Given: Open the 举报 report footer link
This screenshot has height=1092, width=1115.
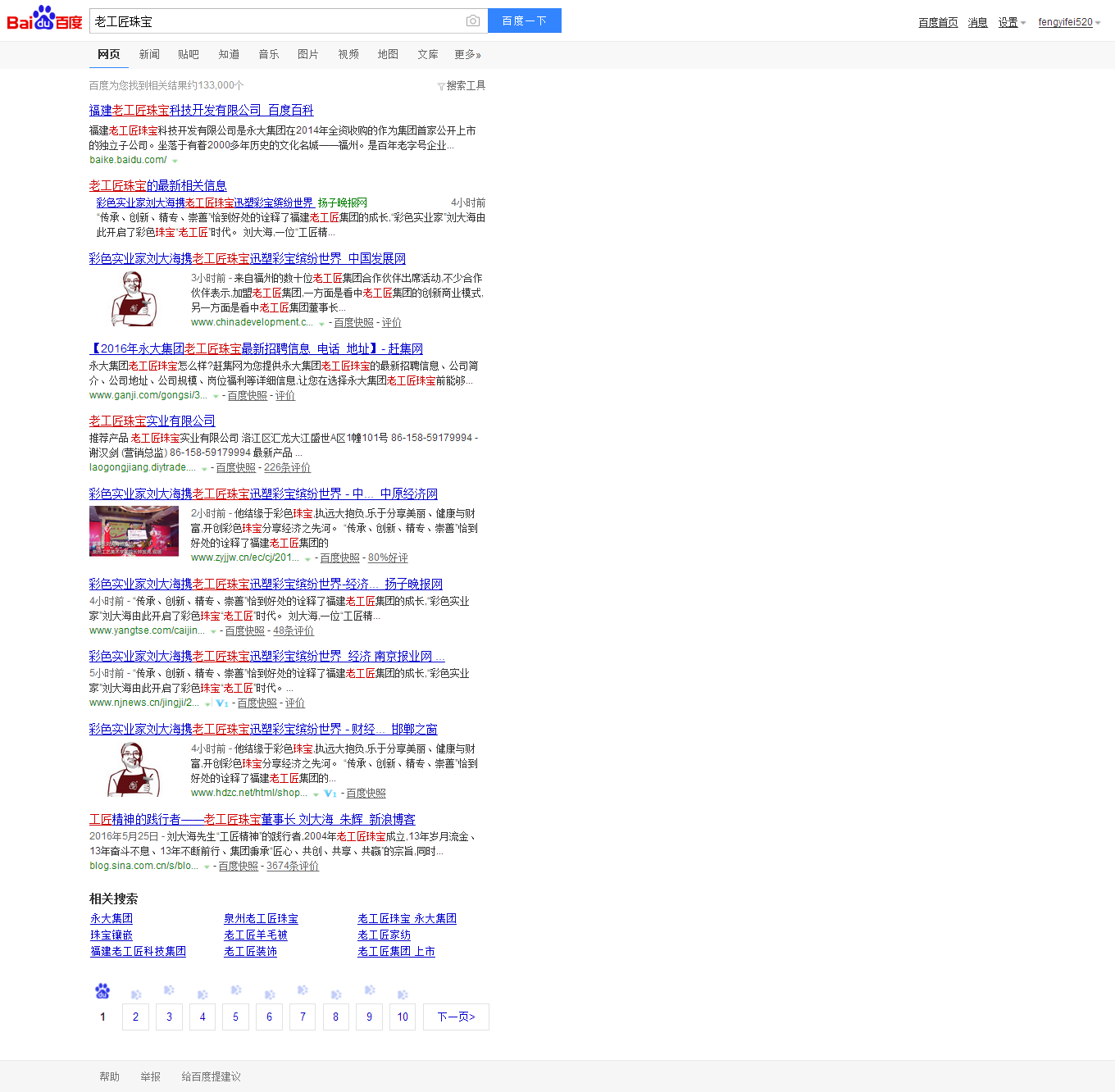Looking at the screenshot, I should click(150, 1076).
